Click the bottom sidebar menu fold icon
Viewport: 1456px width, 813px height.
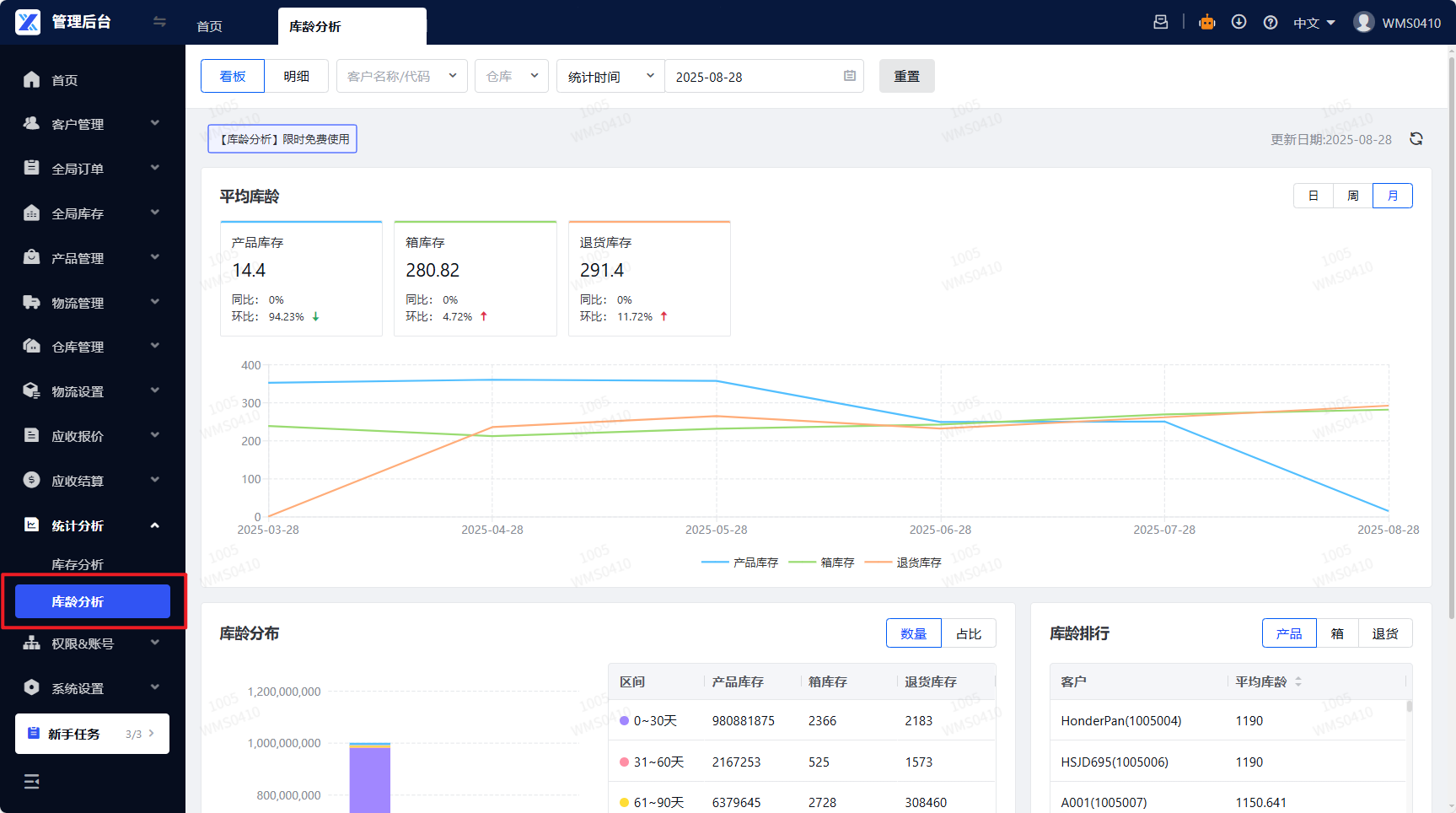[32, 782]
